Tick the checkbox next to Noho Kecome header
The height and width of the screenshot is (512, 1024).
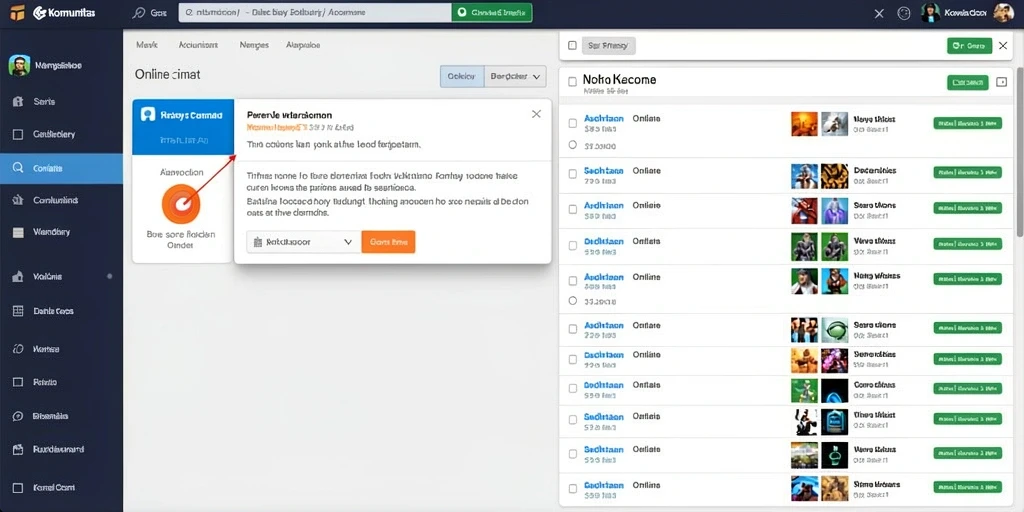coord(572,82)
